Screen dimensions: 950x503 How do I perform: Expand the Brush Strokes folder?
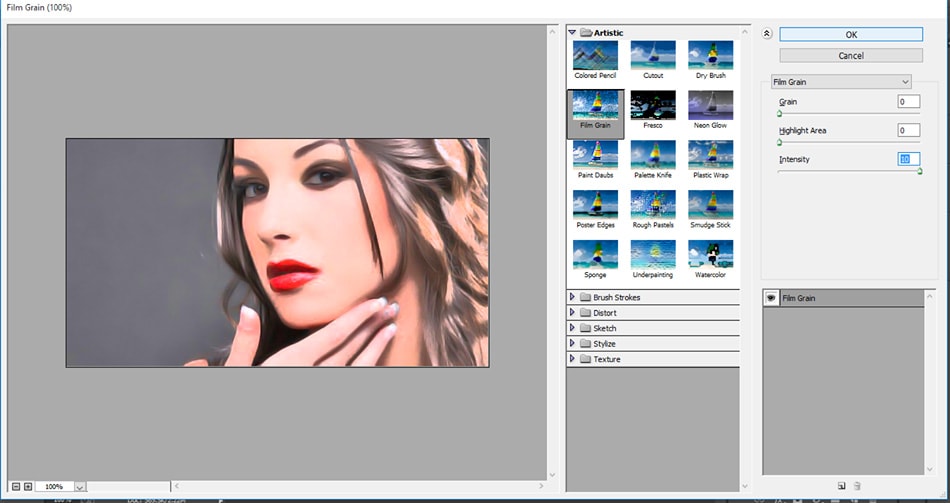pyautogui.click(x=573, y=297)
